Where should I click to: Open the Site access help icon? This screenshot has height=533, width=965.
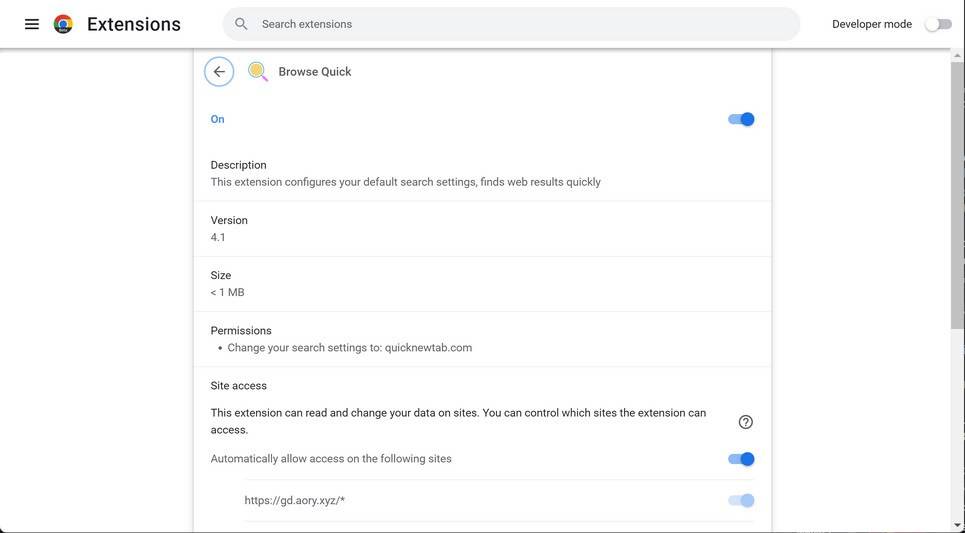[x=745, y=422]
